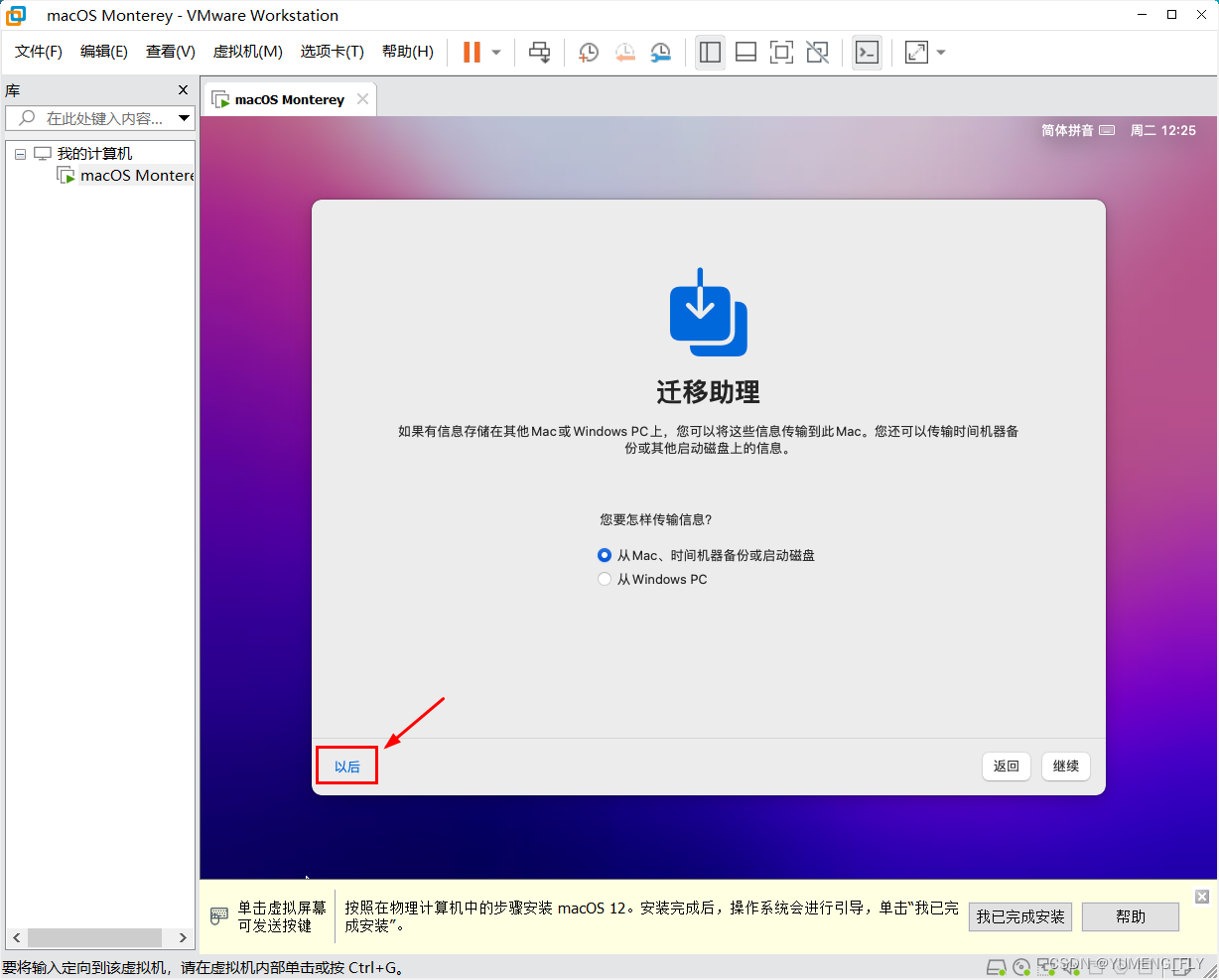Open the library search filter dropdown

click(x=185, y=118)
